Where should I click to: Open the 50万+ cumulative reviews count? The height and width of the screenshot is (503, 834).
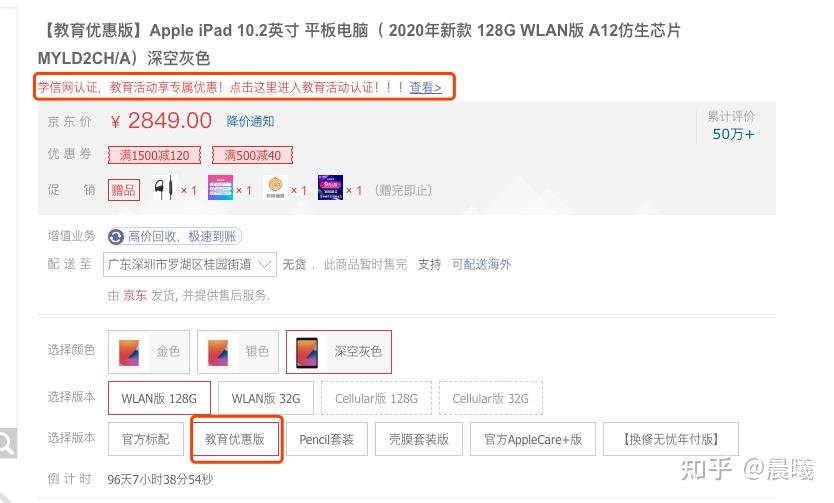[733, 134]
